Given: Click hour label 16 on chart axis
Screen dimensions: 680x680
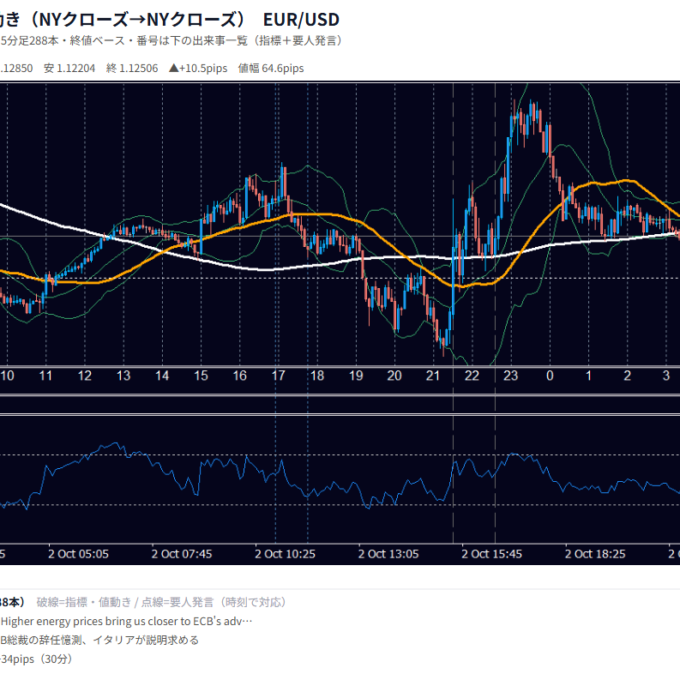Looking at the screenshot, I should point(240,376).
